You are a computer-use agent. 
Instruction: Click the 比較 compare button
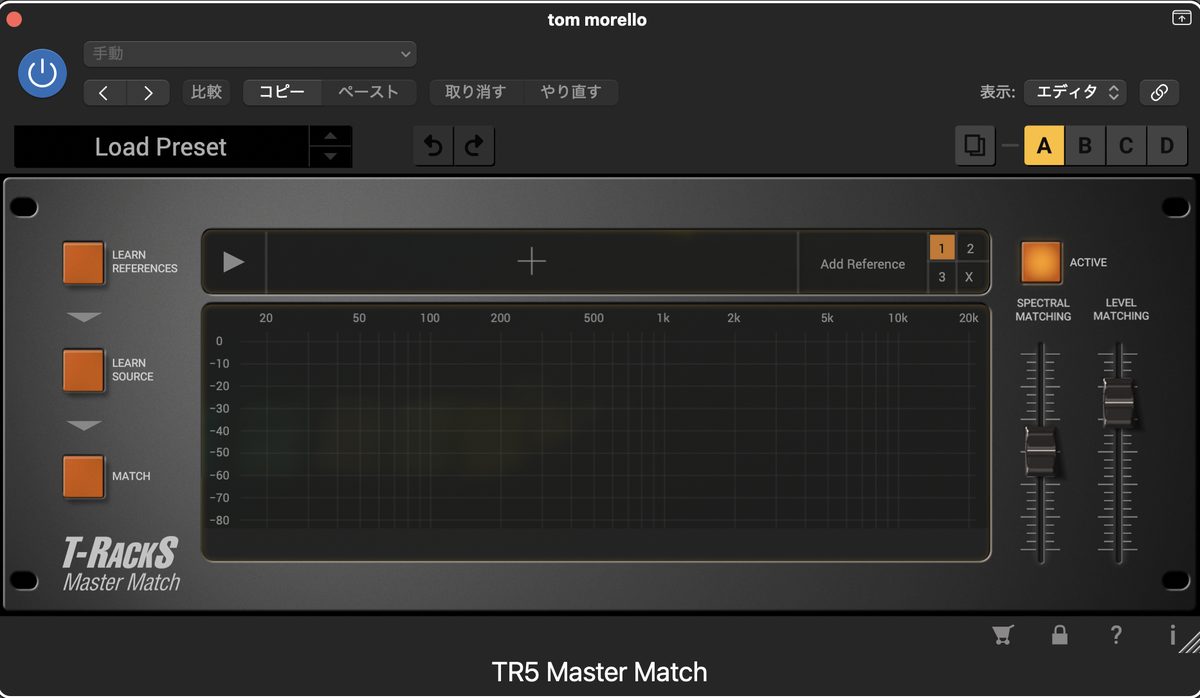tap(206, 92)
